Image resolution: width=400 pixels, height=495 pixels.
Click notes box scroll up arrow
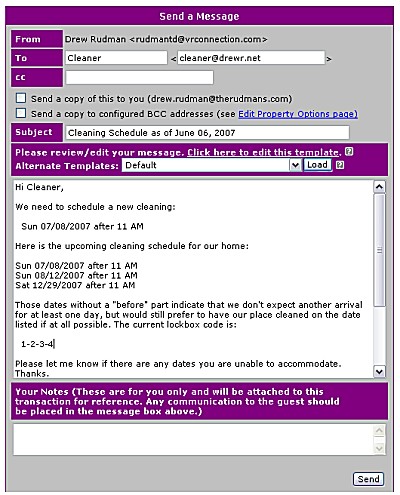pos(379,431)
